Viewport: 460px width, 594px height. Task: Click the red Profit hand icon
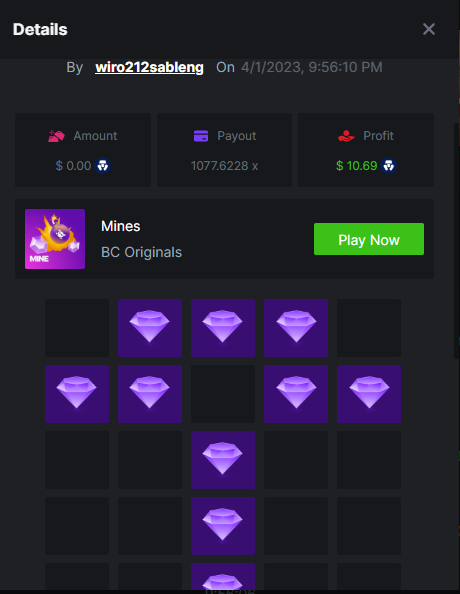(x=346, y=136)
